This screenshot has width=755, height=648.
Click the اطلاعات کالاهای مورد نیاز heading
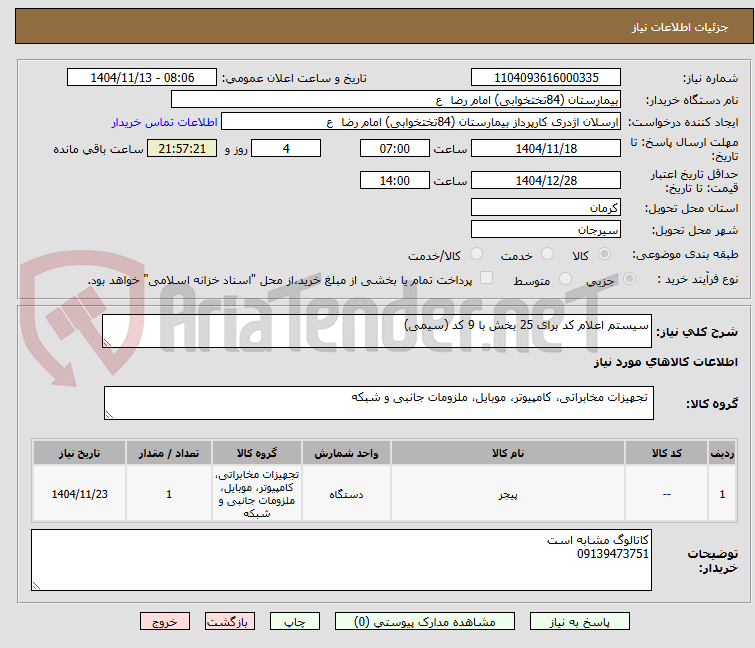(x=665, y=362)
